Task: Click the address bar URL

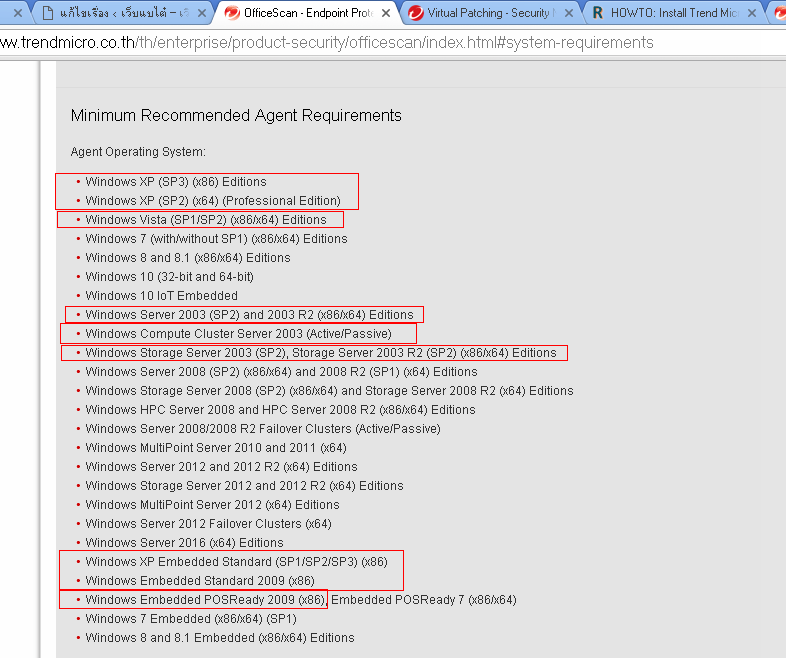Action: (x=327, y=43)
